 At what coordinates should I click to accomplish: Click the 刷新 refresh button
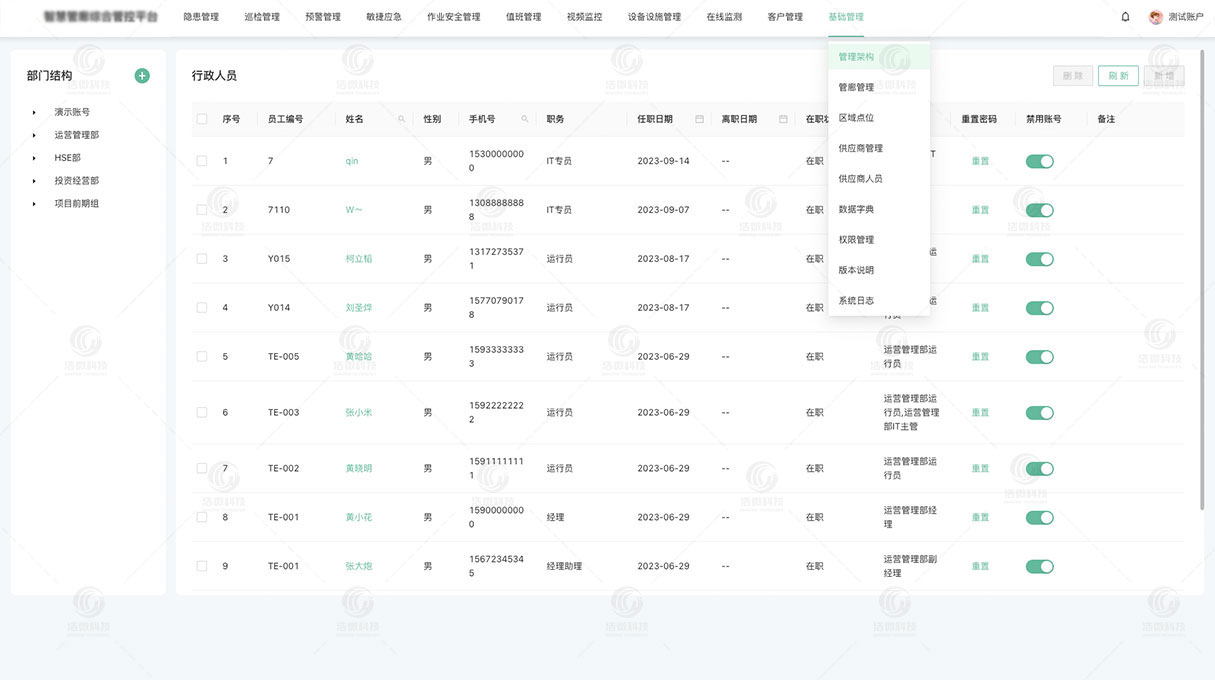click(1117, 75)
